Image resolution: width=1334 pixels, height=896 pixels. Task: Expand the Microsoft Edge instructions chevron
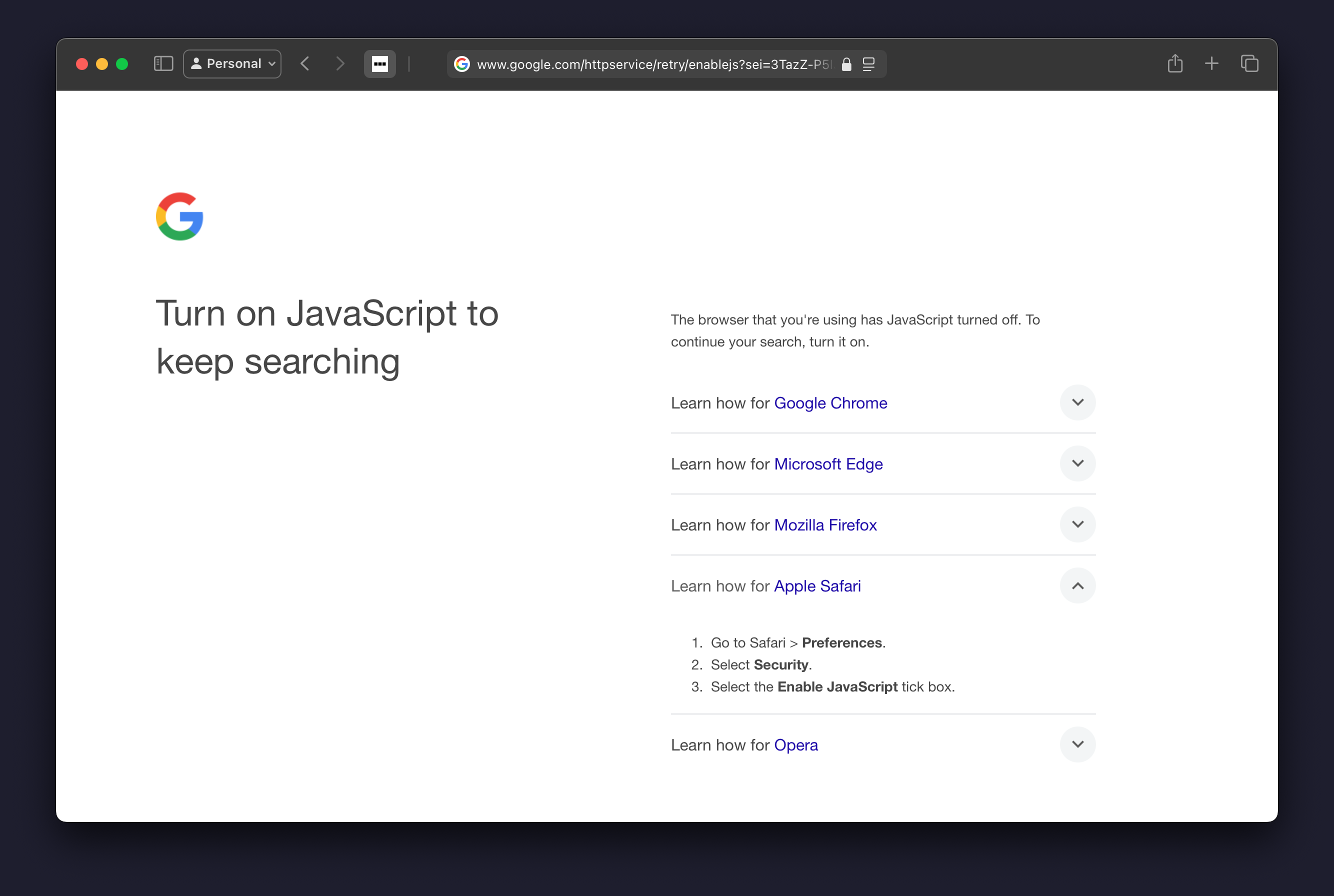[x=1077, y=463]
